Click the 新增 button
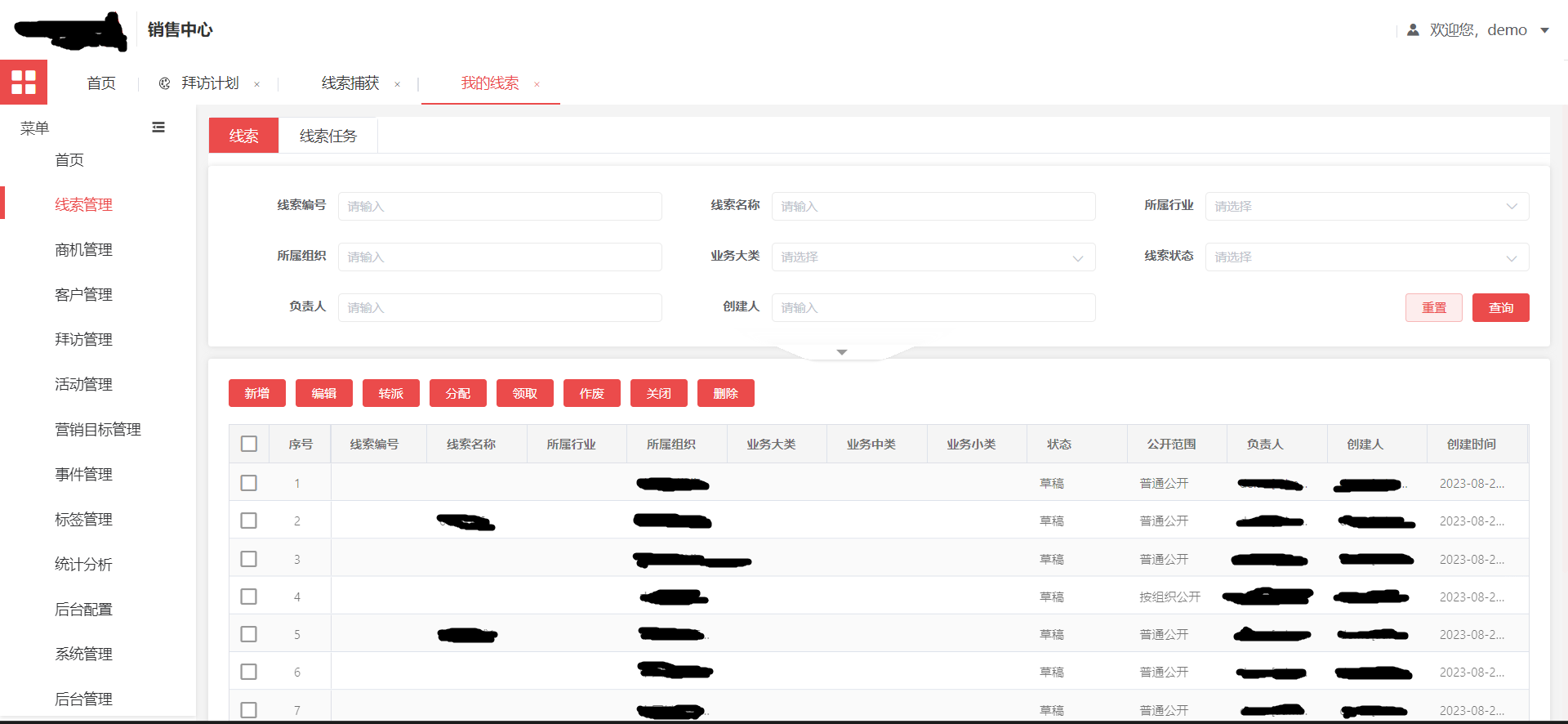Viewport: 1568px width, 724px height. click(x=257, y=393)
